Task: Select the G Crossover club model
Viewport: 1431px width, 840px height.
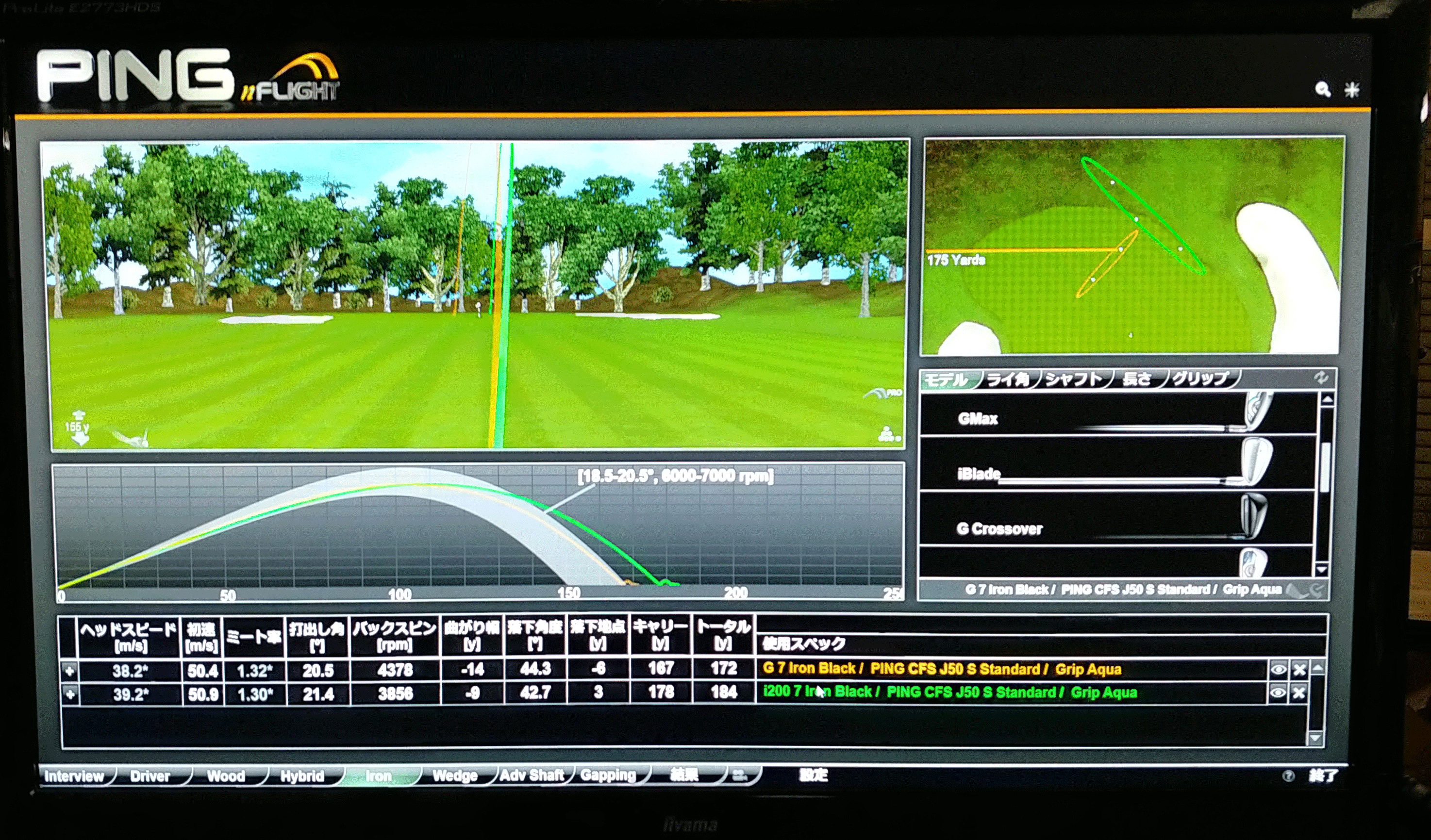Action: point(1116,518)
